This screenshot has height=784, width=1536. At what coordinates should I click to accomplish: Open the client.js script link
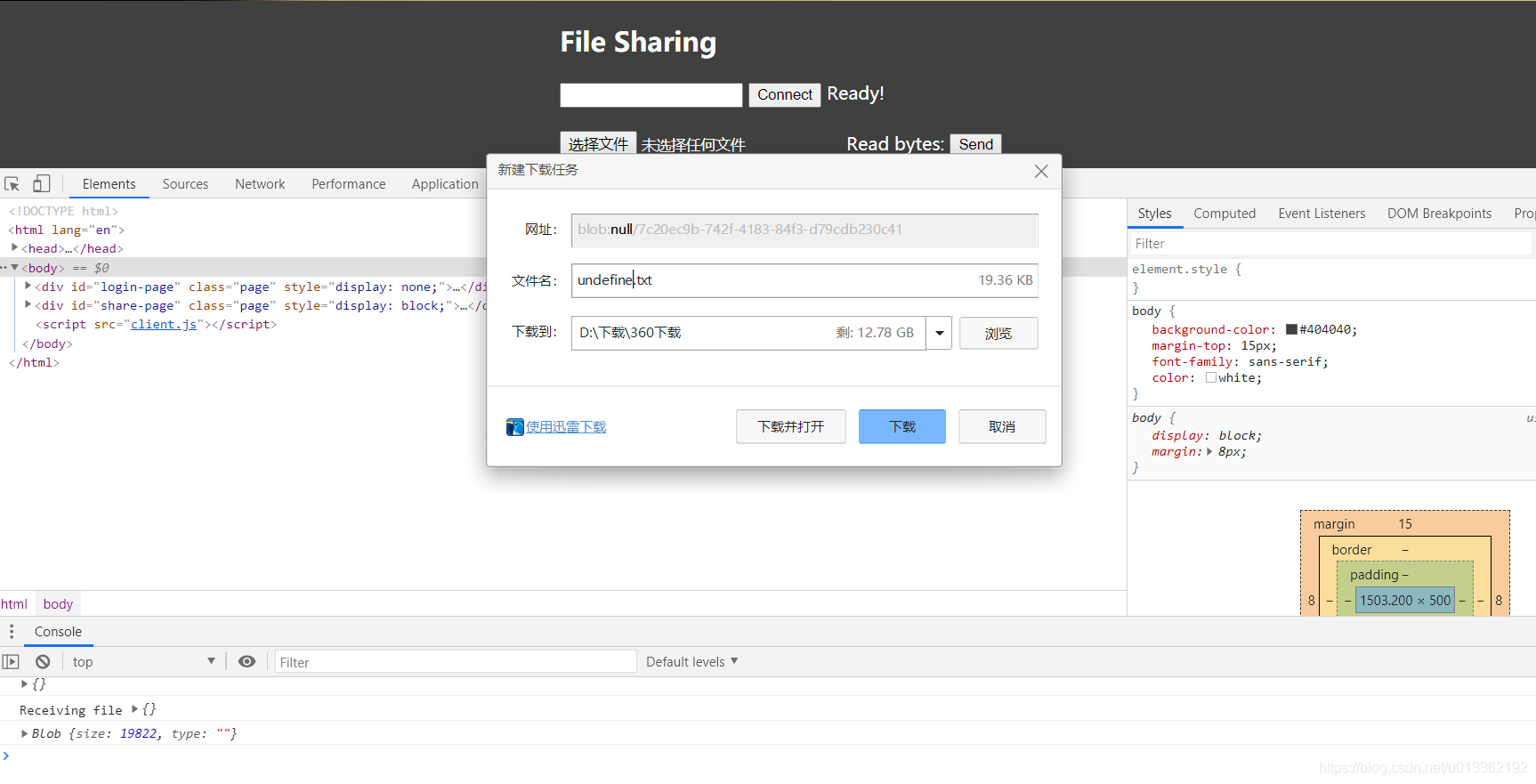point(164,324)
